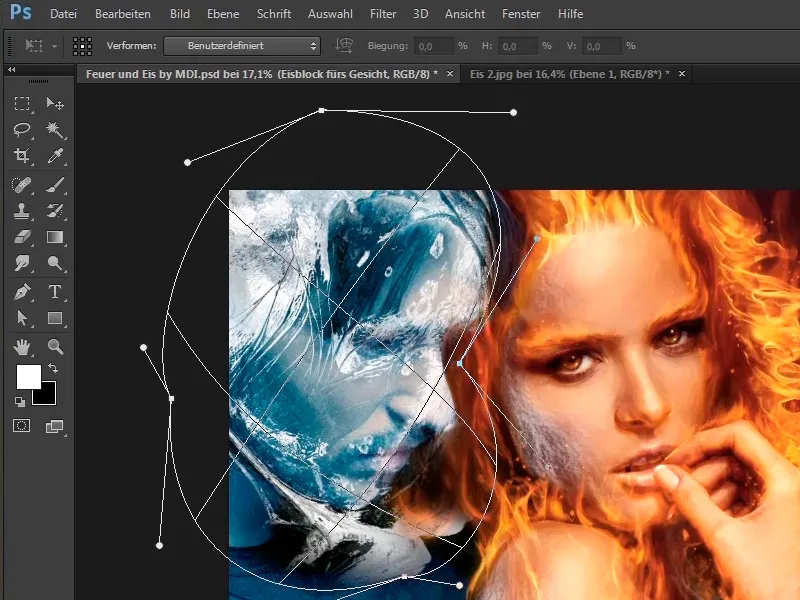Image resolution: width=800 pixels, height=600 pixels.
Task: Click the left square warp anchor point
Action: (171, 398)
